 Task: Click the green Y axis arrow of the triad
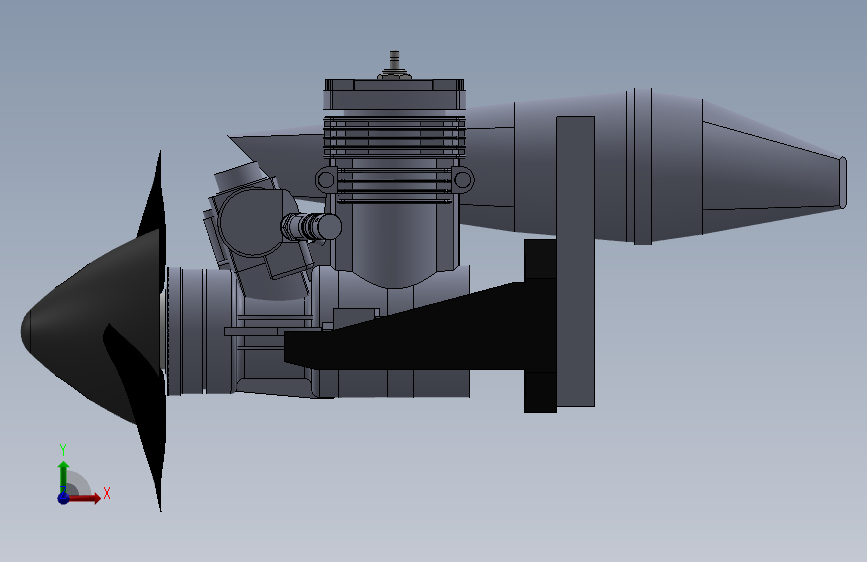(63, 476)
